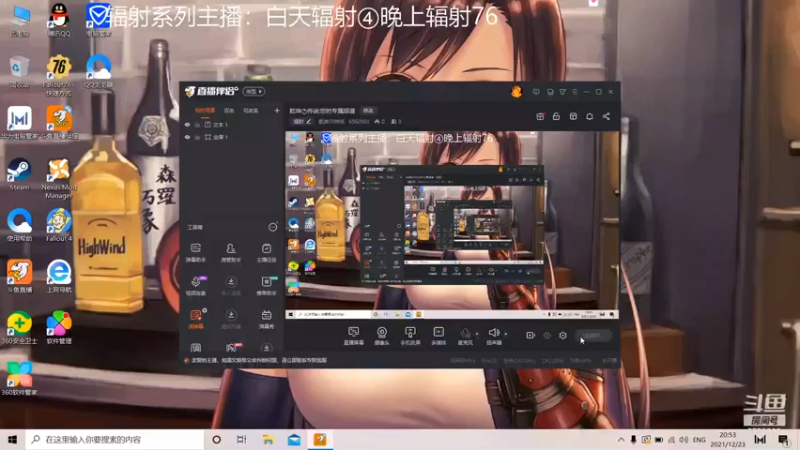Click the shirt skin icon in title bar
The width and height of the screenshot is (800, 450).
[x=562, y=92]
